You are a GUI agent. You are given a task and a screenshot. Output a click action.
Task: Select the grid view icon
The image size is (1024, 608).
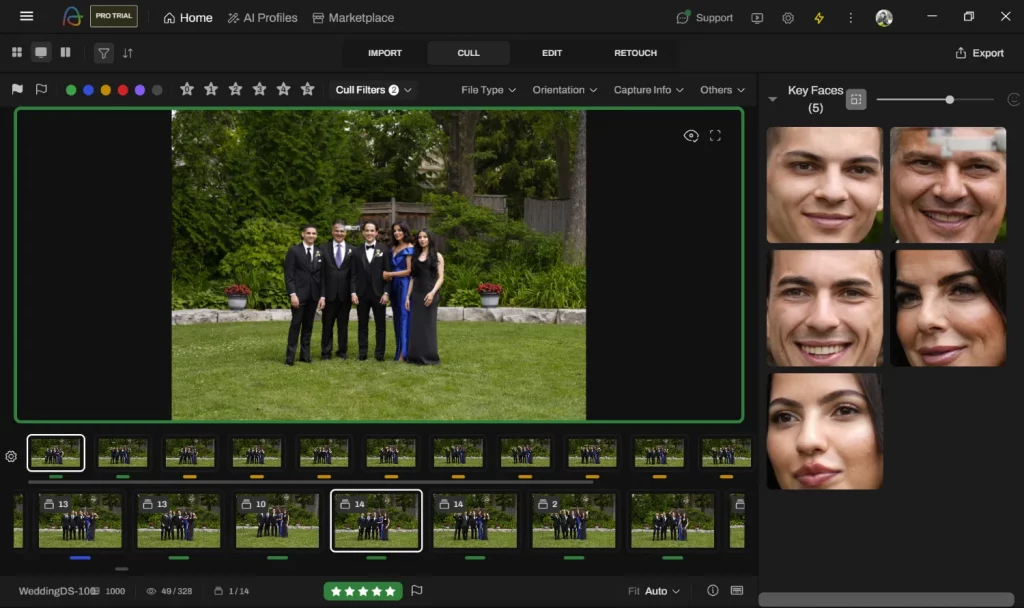[x=17, y=52]
